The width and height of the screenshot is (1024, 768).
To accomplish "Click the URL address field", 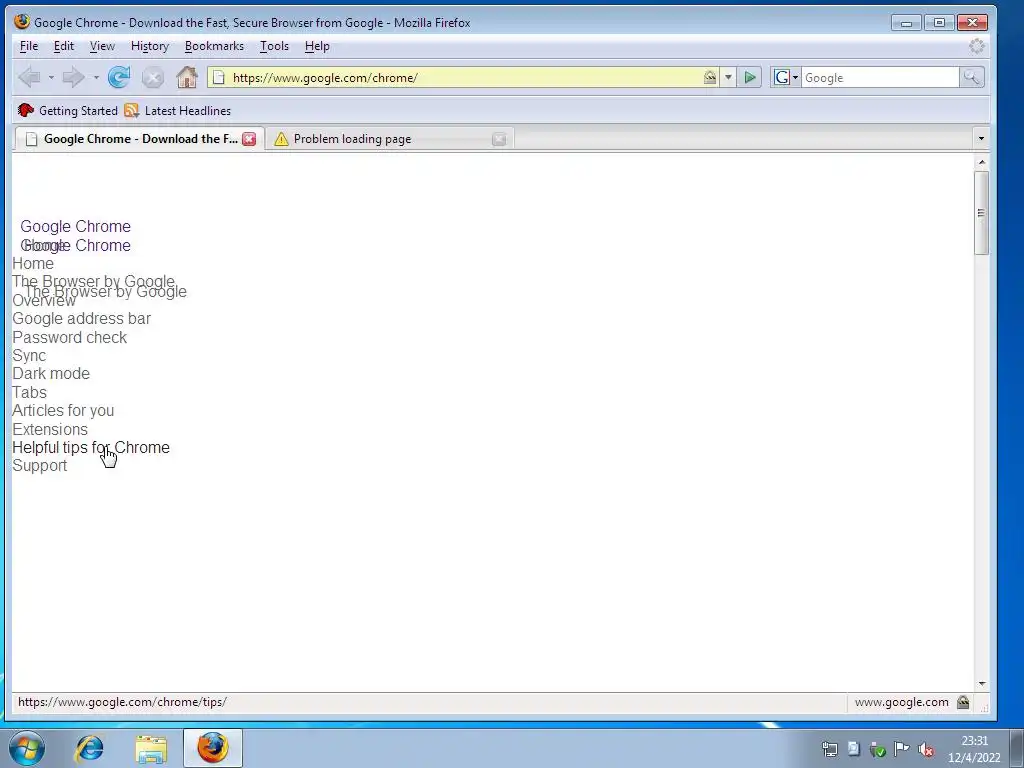I will pos(464,78).
